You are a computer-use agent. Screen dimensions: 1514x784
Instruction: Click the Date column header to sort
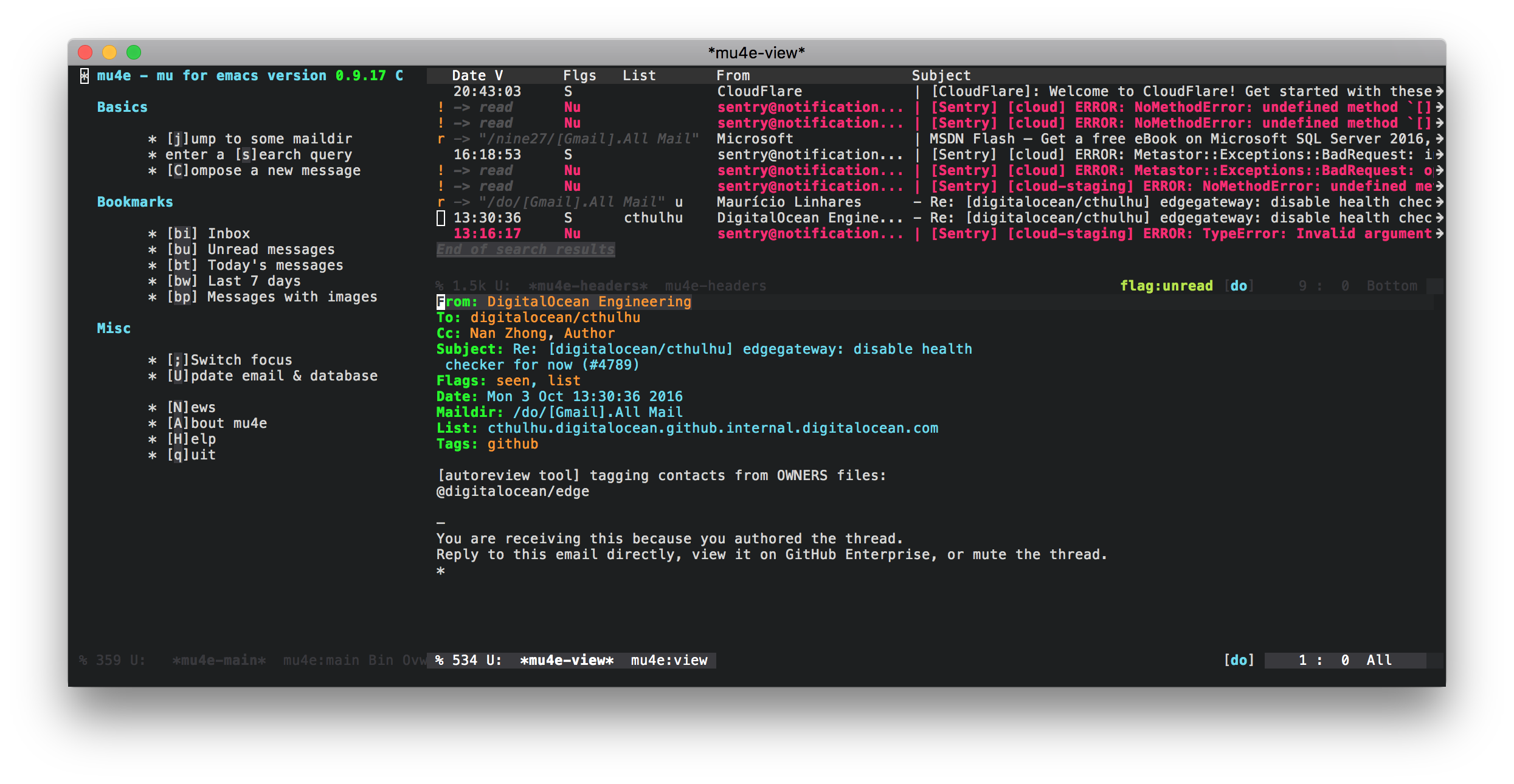469,76
